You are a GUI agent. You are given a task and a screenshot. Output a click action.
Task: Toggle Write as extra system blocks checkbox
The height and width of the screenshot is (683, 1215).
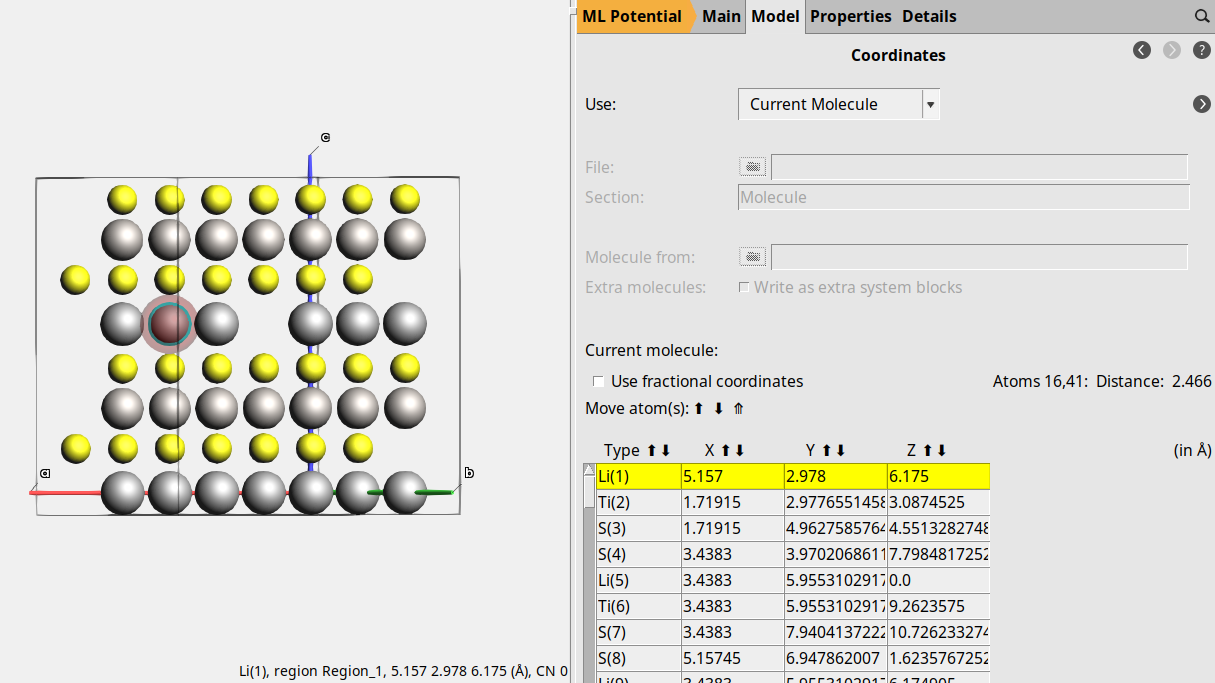click(744, 288)
